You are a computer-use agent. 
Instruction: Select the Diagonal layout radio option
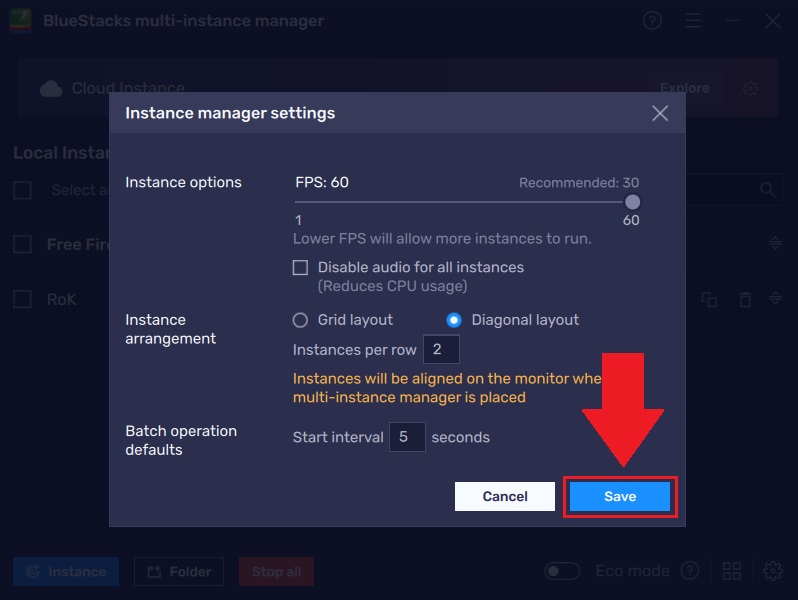453,320
